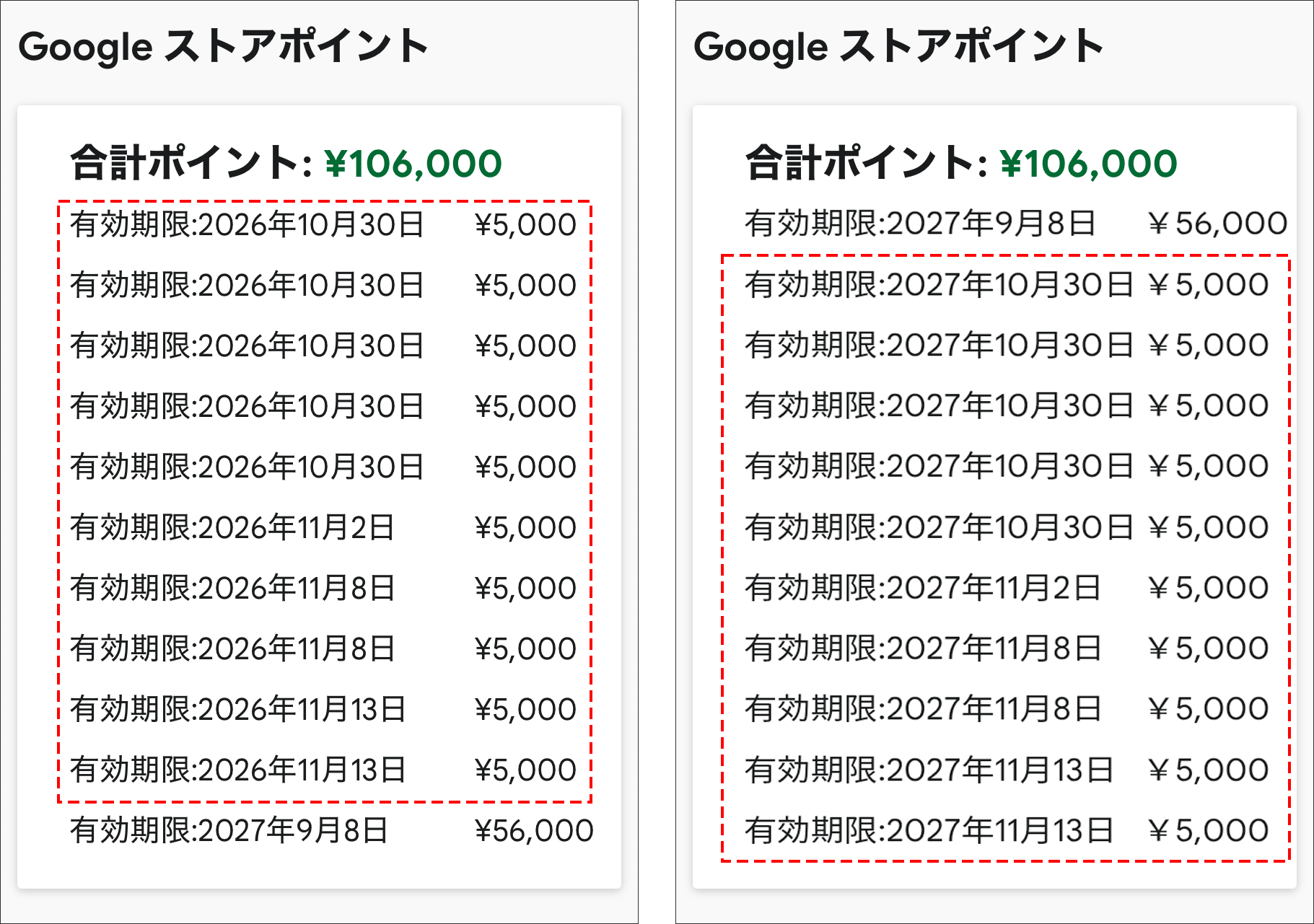This screenshot has width=1314, height=924.
Task: Click the right panel's Google ストアポイント heading
Action: [898, 47]
